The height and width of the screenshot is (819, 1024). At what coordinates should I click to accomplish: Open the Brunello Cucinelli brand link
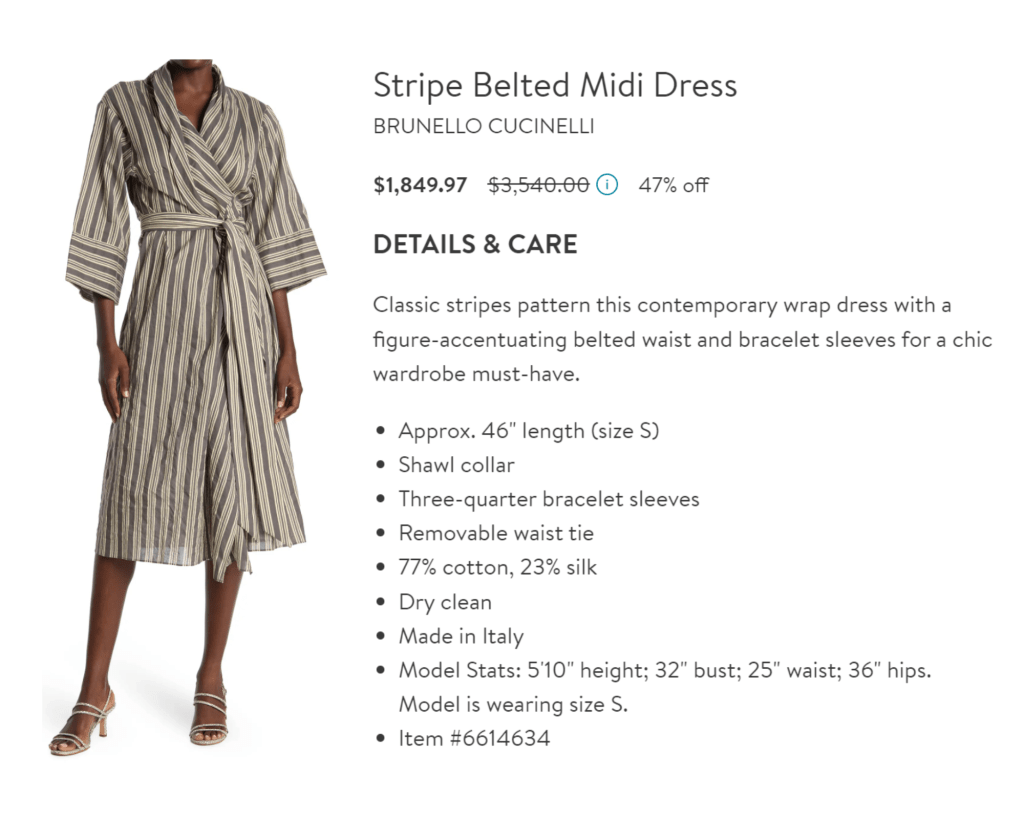point(484,127)
